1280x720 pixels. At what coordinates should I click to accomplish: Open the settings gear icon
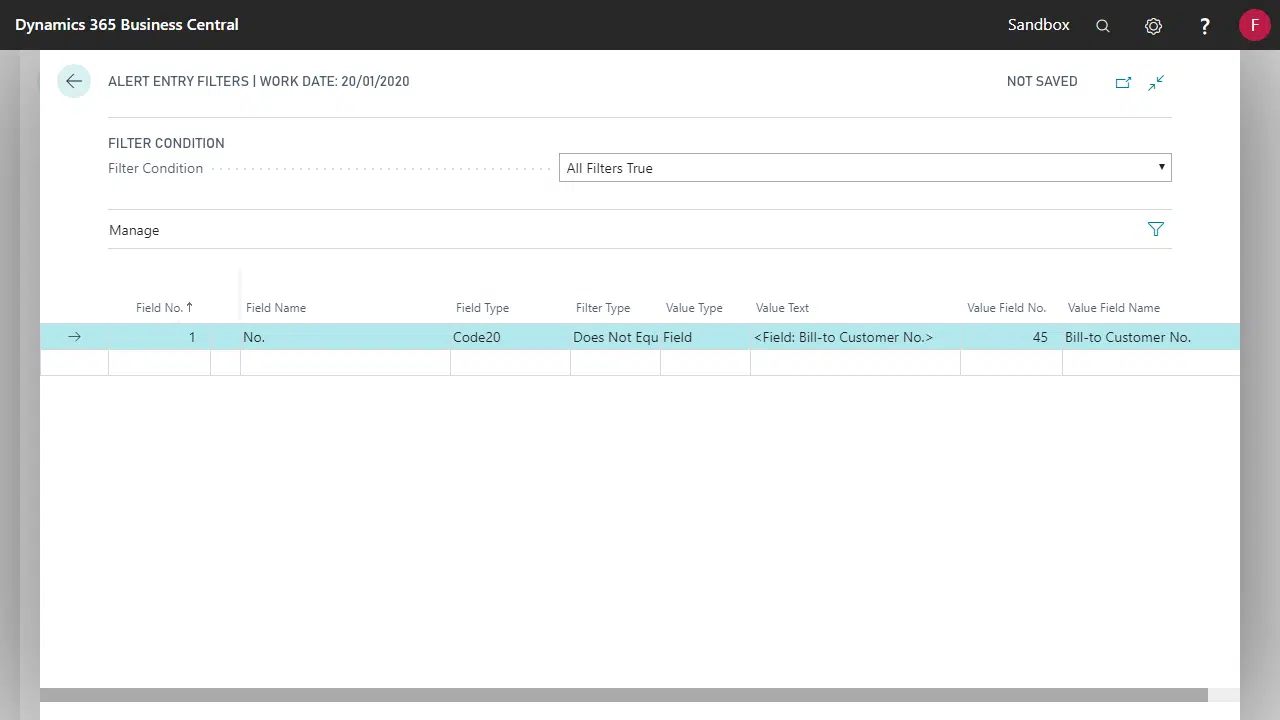pyautogui.click(x=1153, y=26)
